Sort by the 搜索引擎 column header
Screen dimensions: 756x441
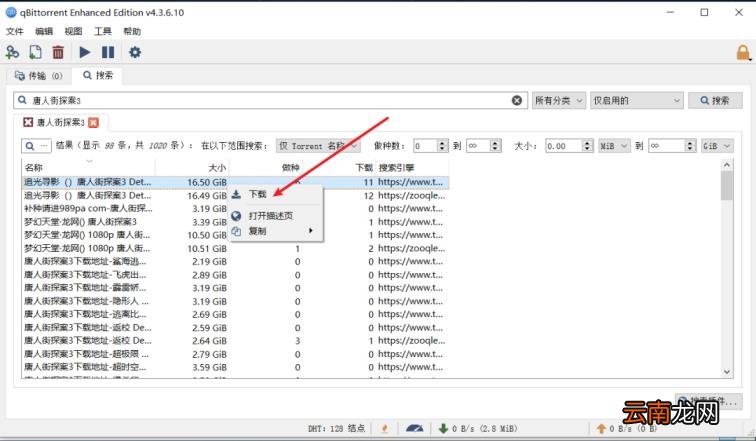(412, 167)
